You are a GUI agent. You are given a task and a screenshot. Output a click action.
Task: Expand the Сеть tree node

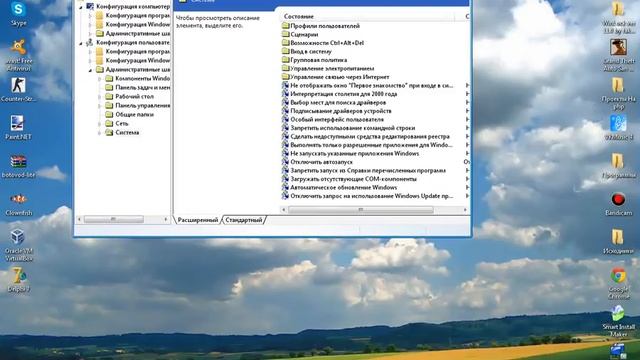(100, 123)
